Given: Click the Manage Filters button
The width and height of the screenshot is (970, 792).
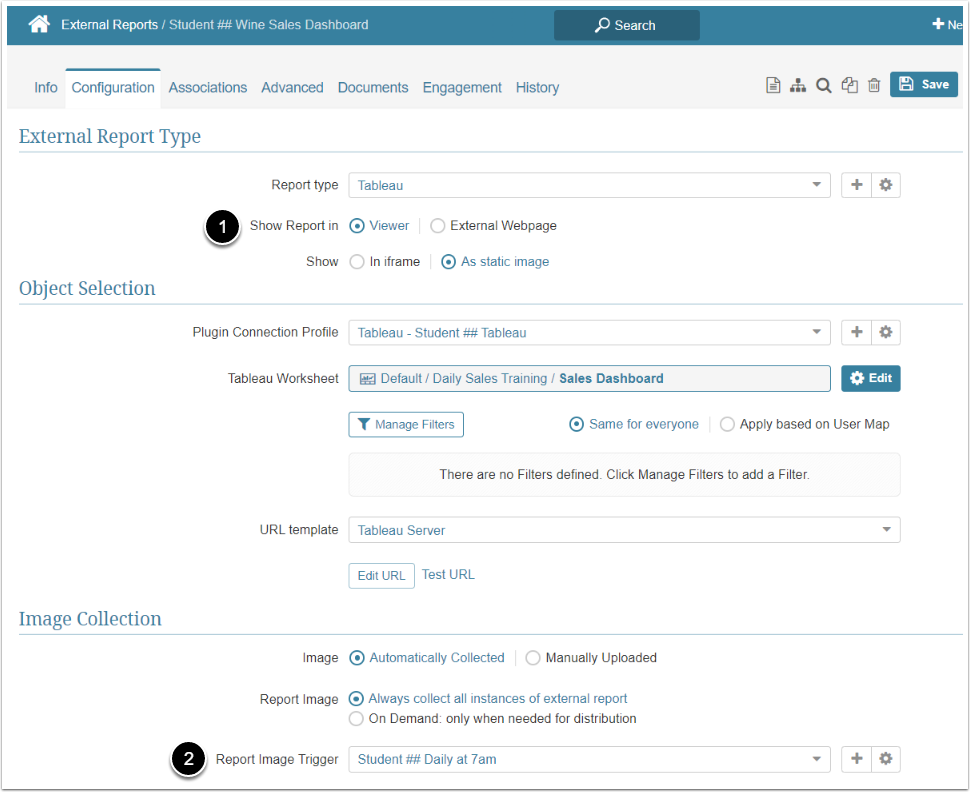Looking at the screenshot, I should [406, 425].
